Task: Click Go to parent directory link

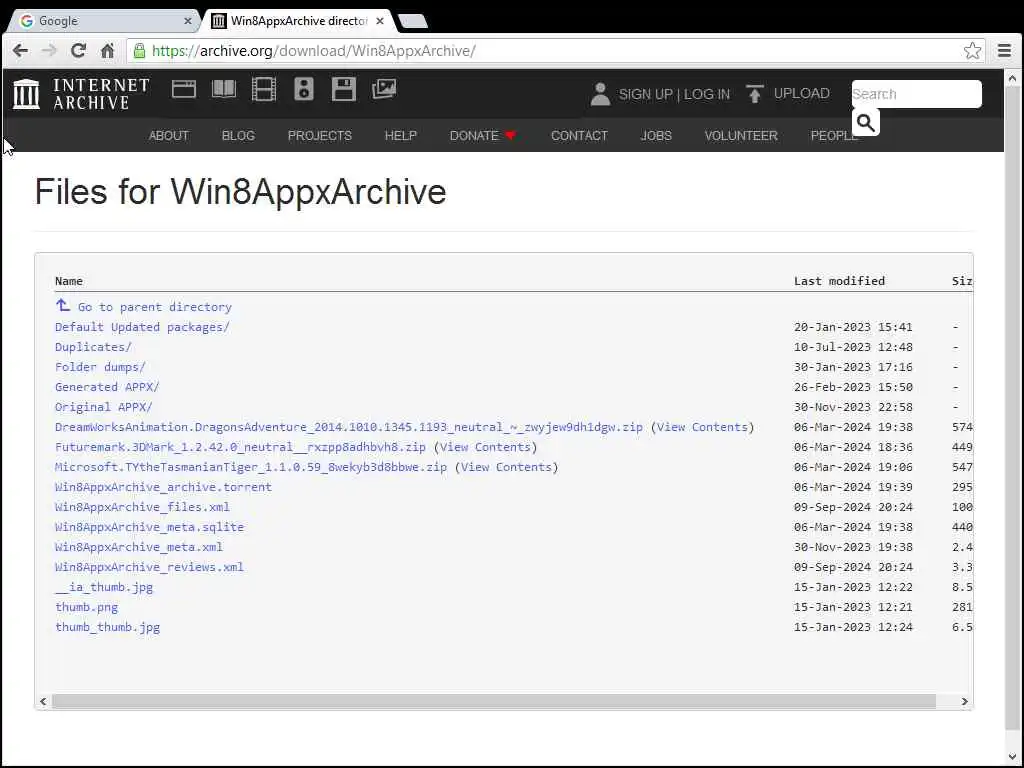Action: [x=155, y=307]
